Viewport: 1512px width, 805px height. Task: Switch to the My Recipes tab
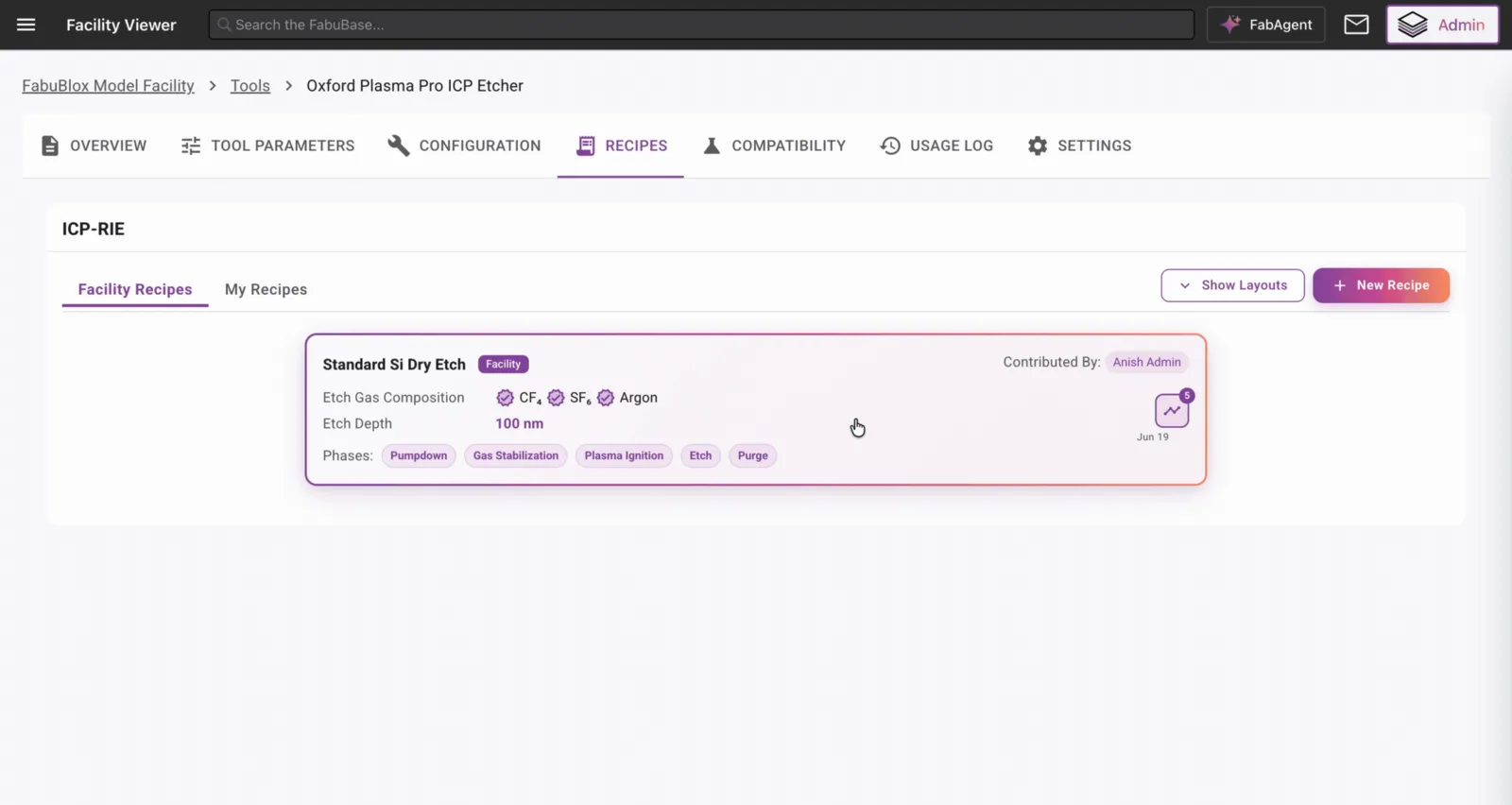point(266,289)
